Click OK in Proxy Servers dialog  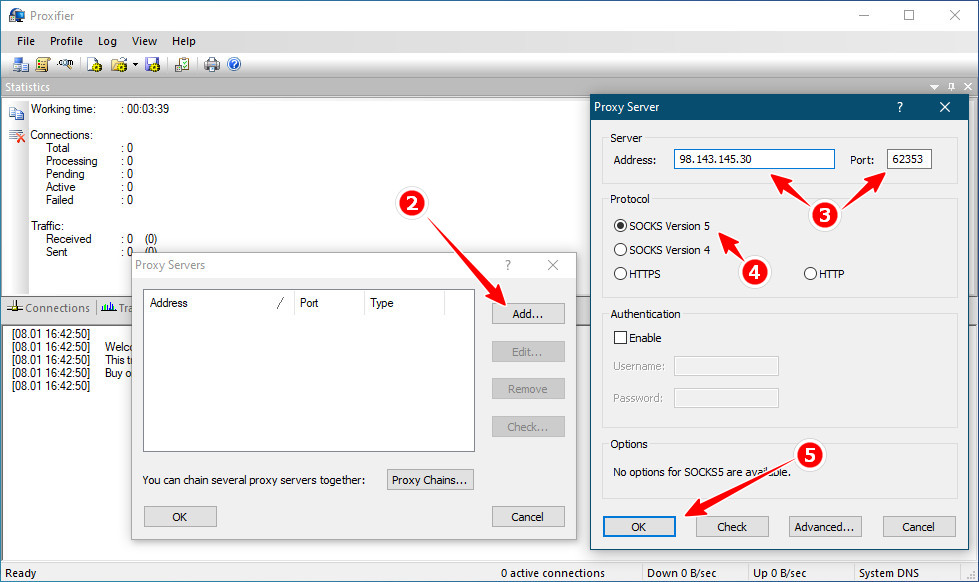[180, 516]
